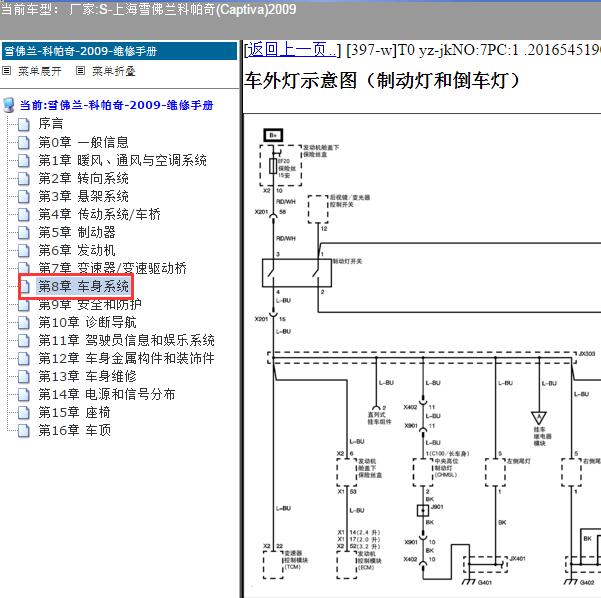
Task: Open the 序言 preface entry
Action: (x=51, y=124)
